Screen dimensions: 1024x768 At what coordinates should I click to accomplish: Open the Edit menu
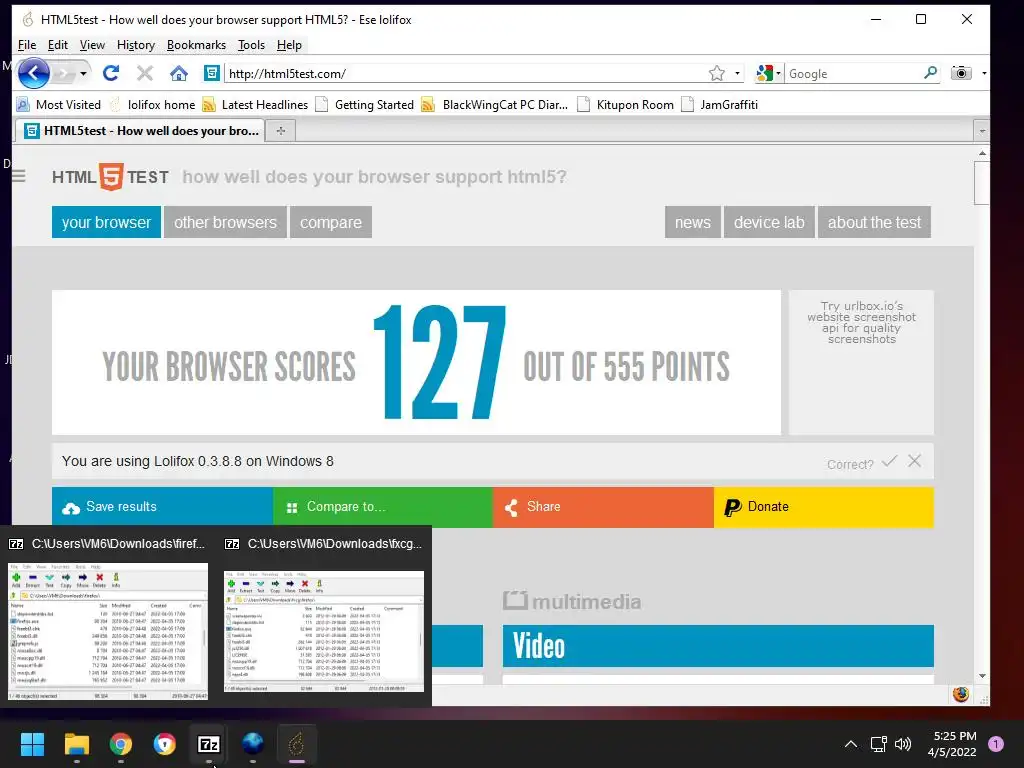pos(57,44)
